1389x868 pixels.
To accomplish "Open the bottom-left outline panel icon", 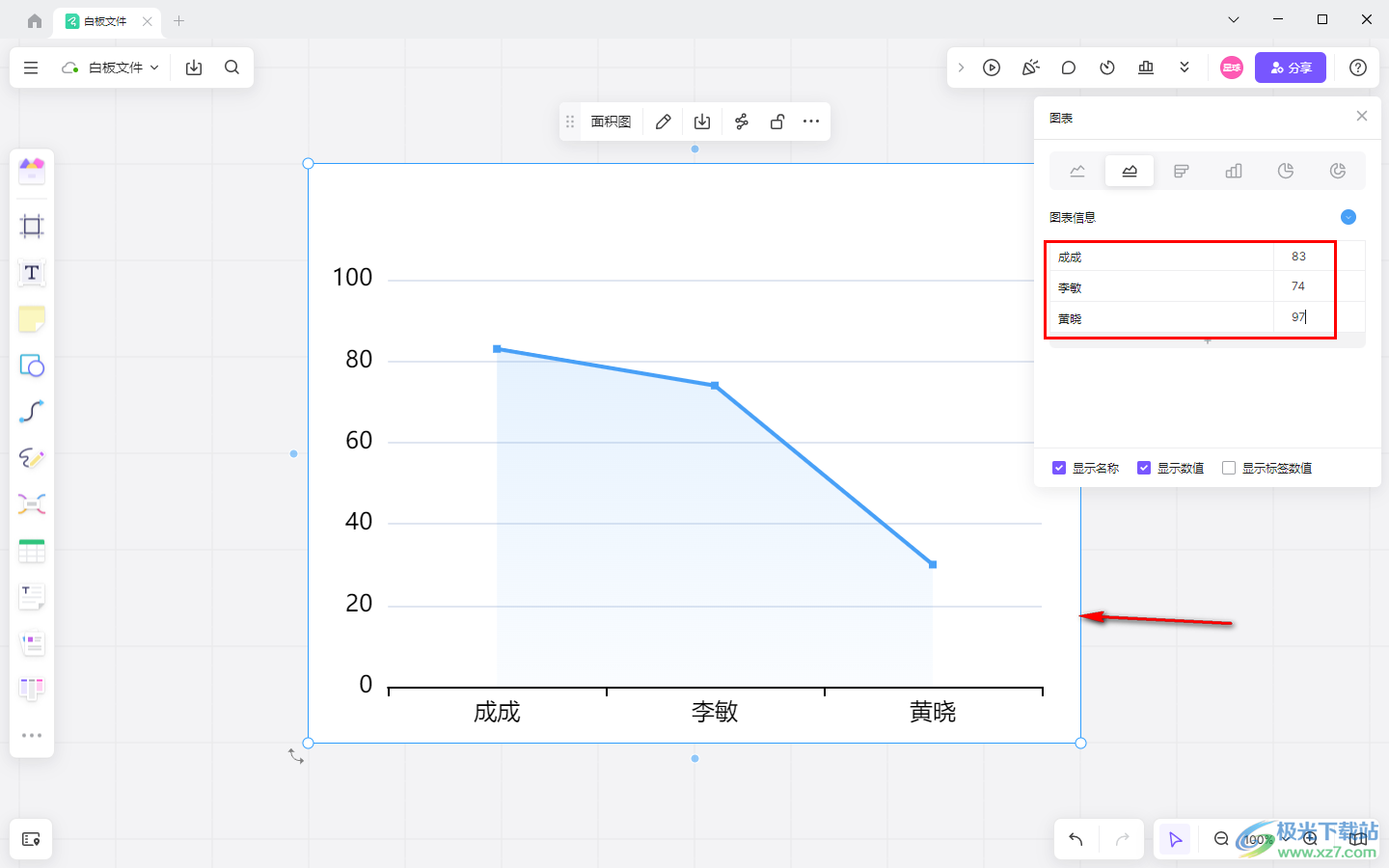I will point(31,839).
